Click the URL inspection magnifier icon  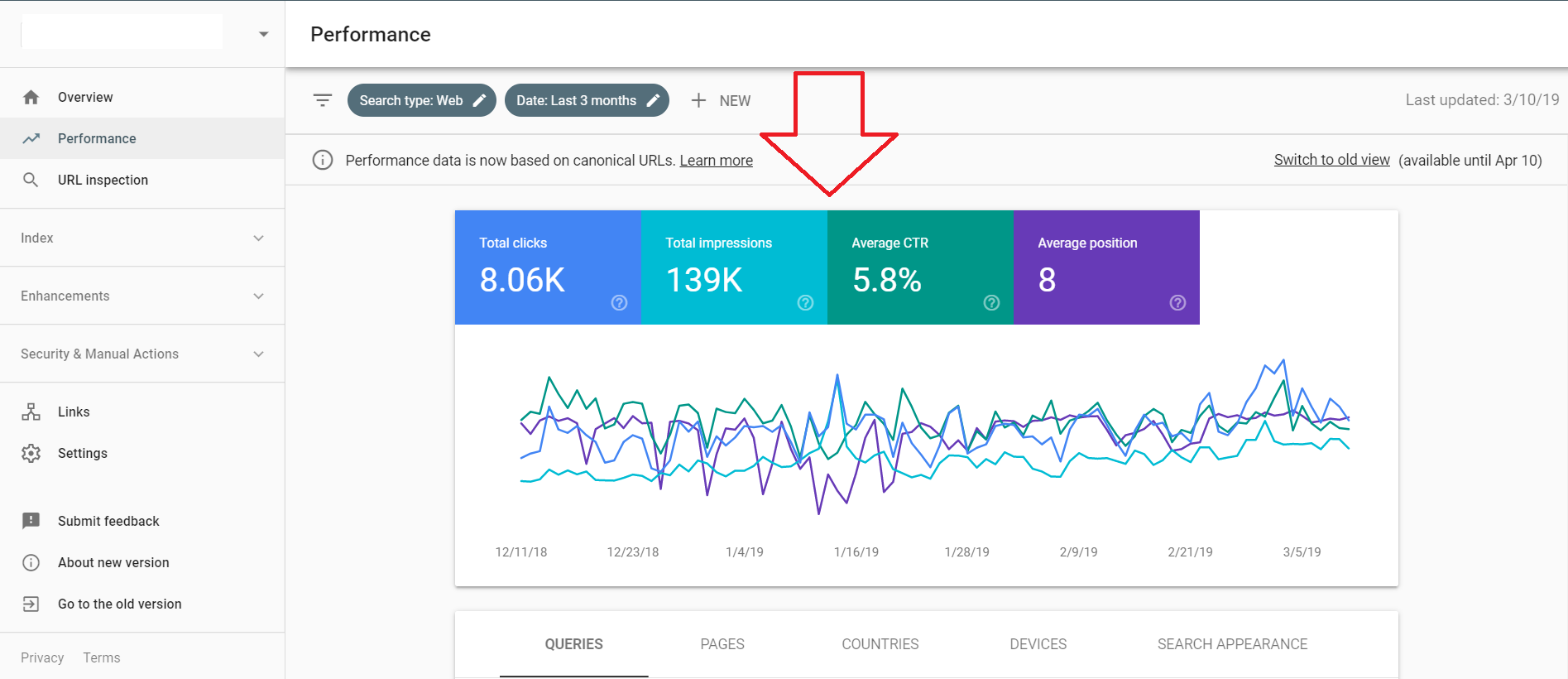pyautogui.click(x=31, y=180)
